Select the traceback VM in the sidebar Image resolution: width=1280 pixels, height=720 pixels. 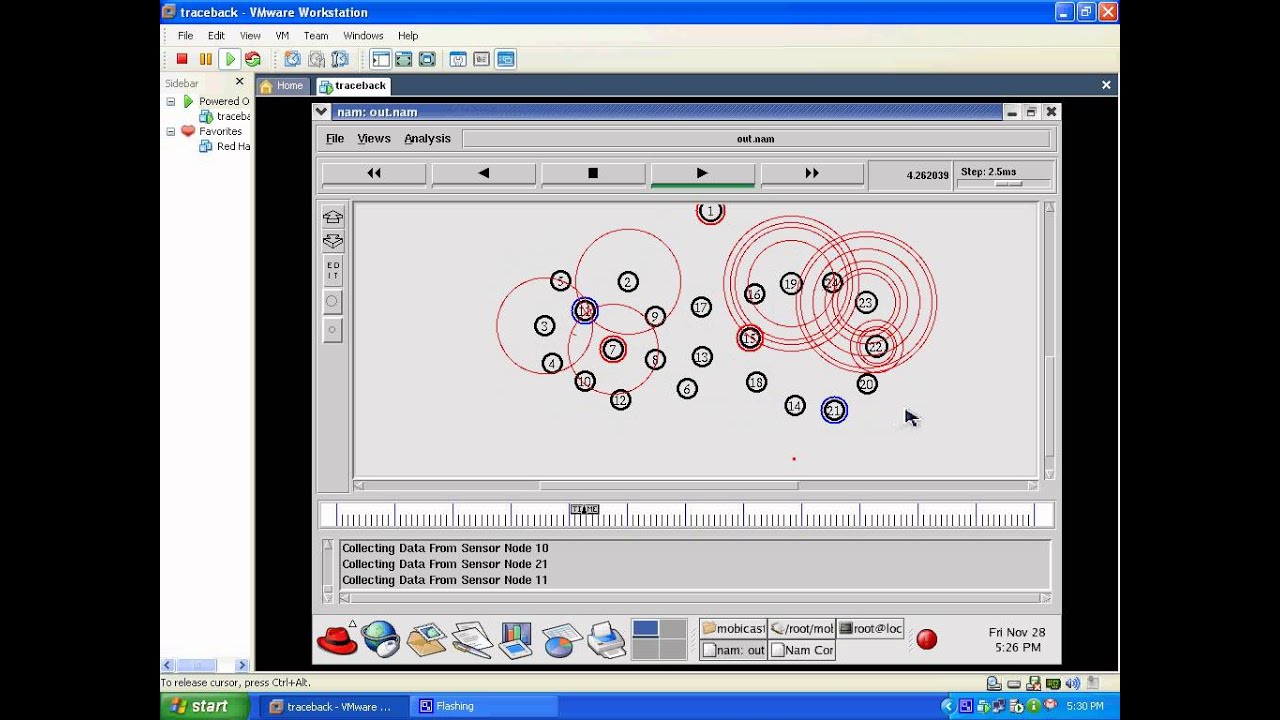click(226, 116)
